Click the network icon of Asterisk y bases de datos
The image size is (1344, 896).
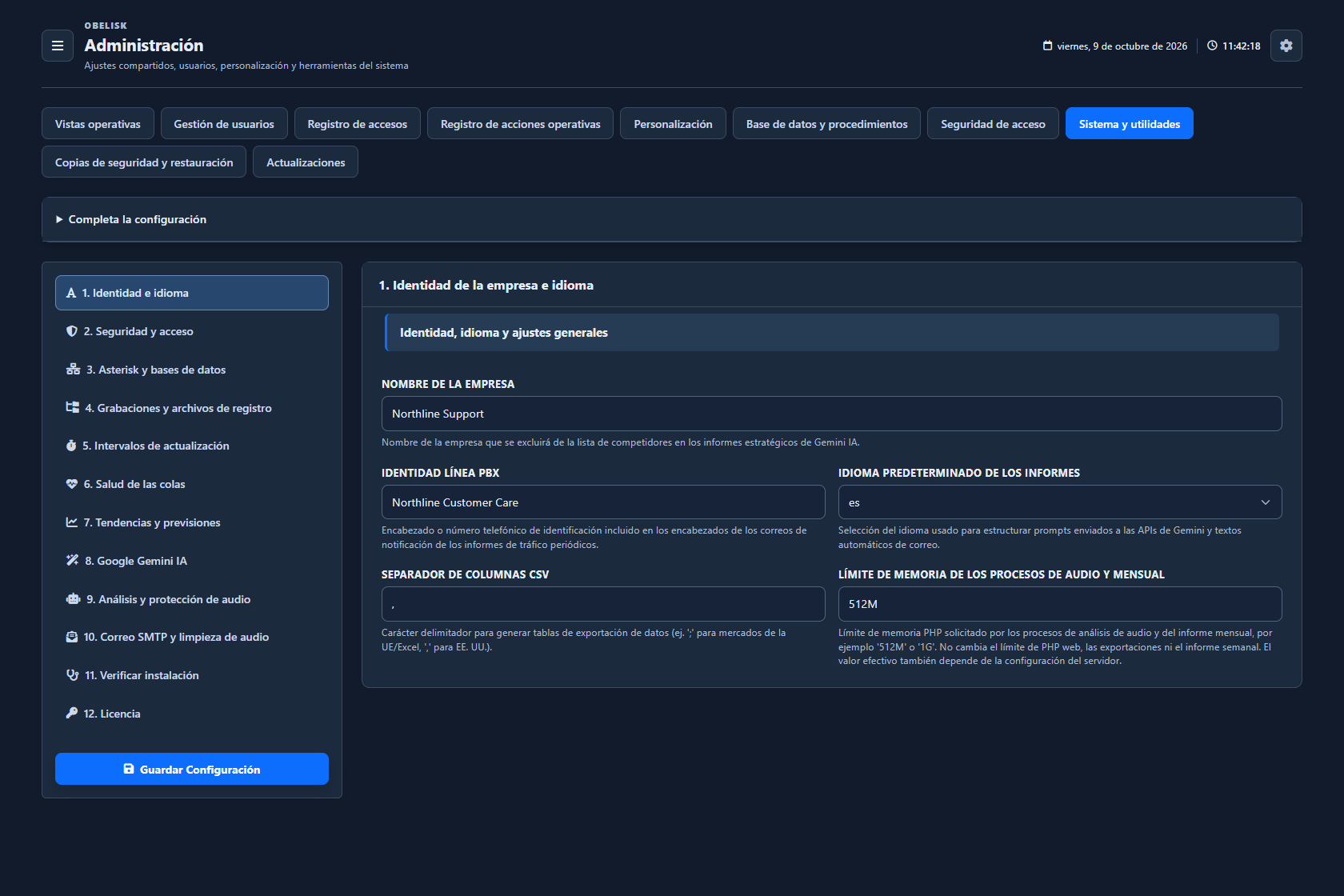pyautogui.click(x=73, y=370)
